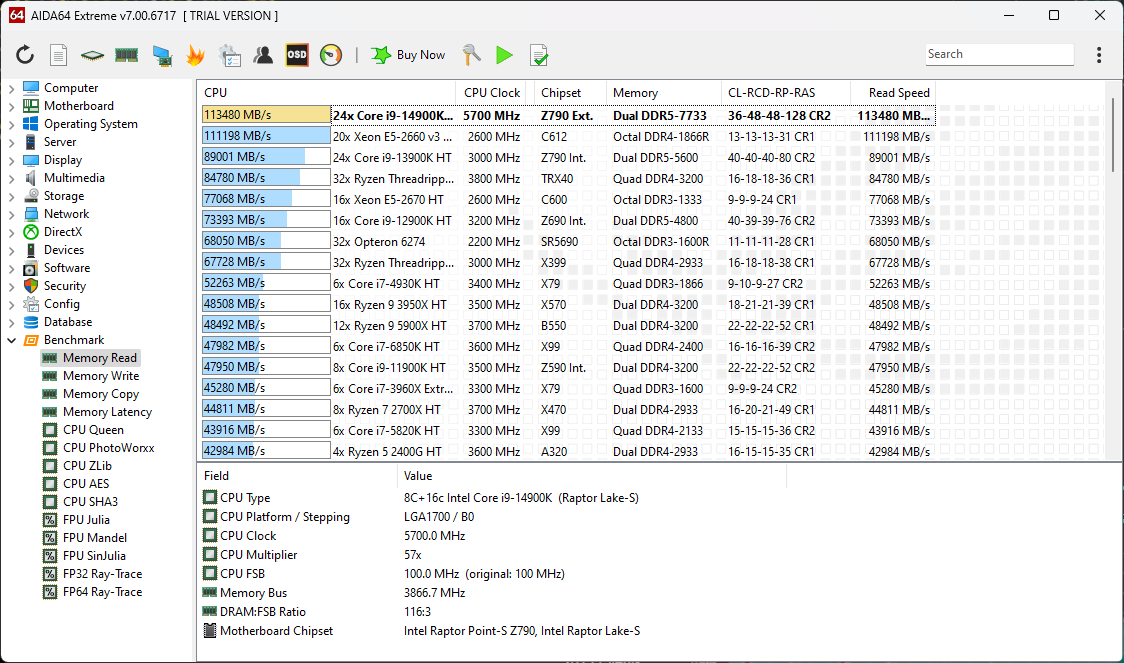Select the Multimedia category in sidebar
The image size is (1124, 663).
tap(75, 178)
